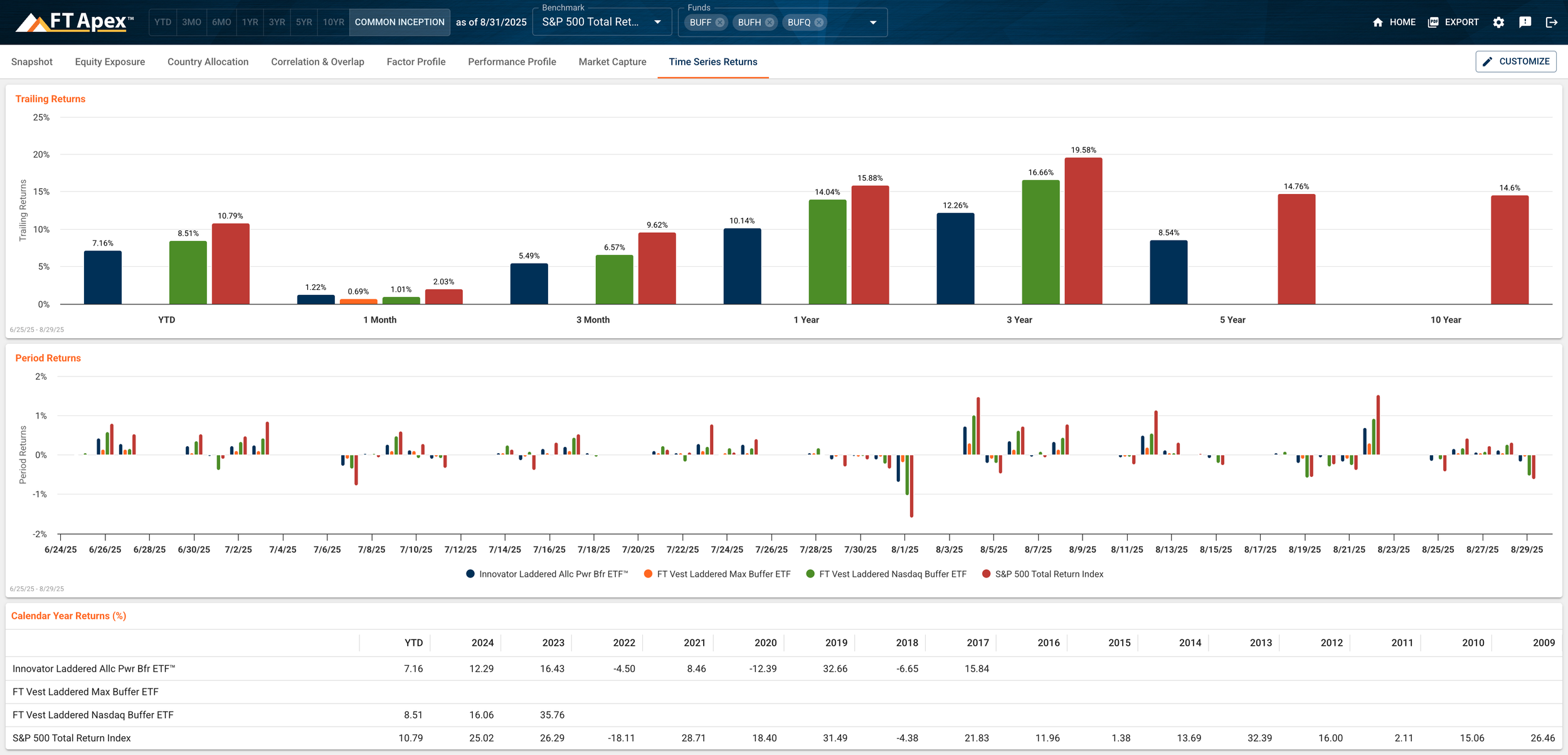Expand the Funds selection dropdown

click(873, 22)
